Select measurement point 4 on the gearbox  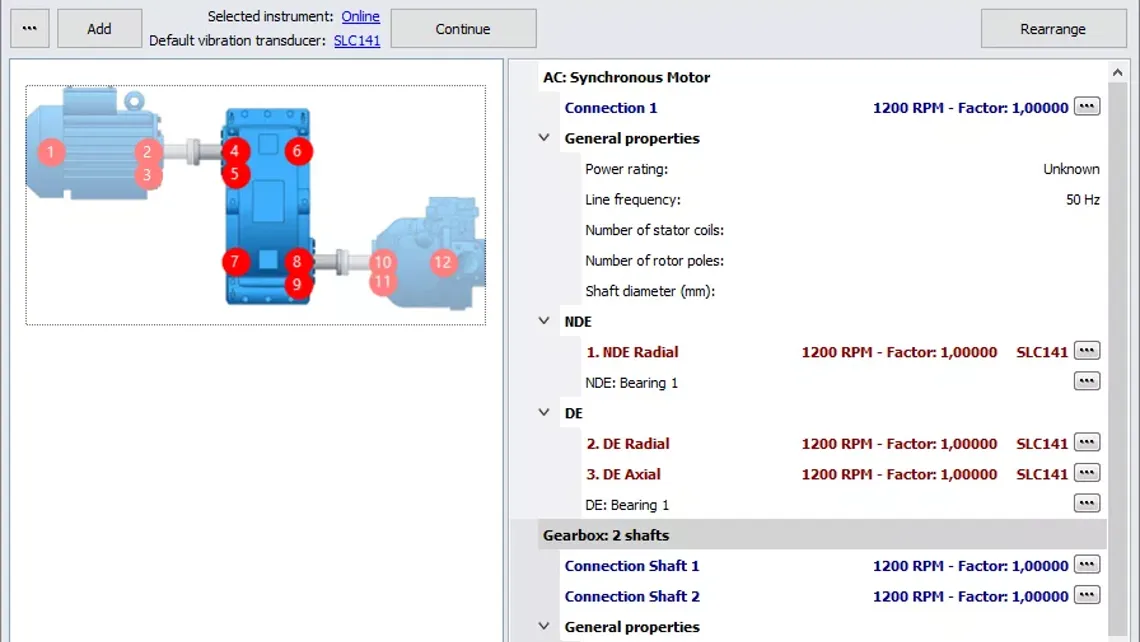coord(235,152)
